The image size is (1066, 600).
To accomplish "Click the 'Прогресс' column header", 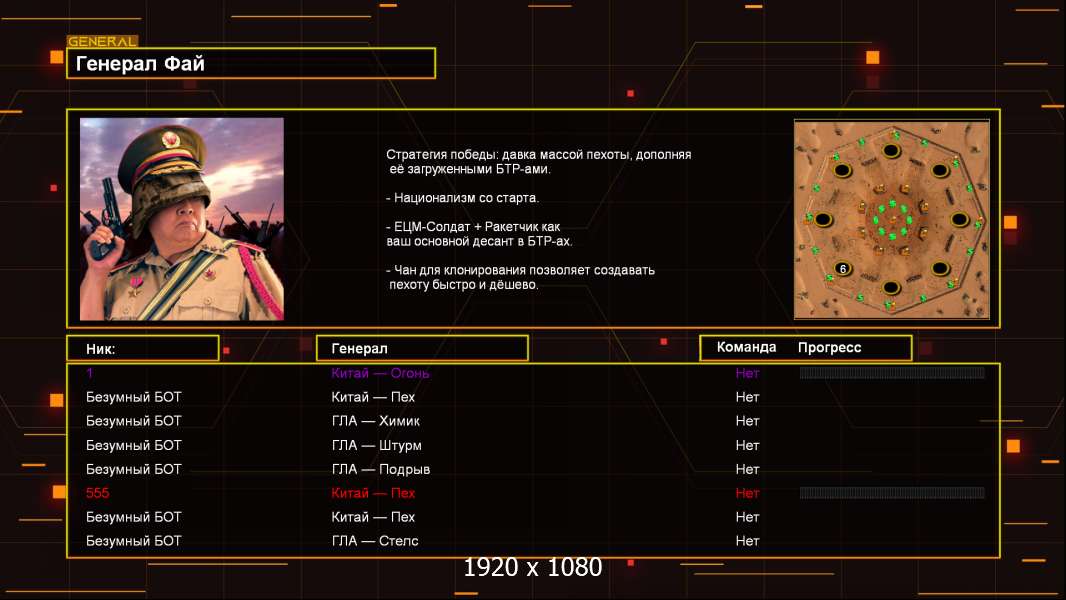I will pos(829,348).
